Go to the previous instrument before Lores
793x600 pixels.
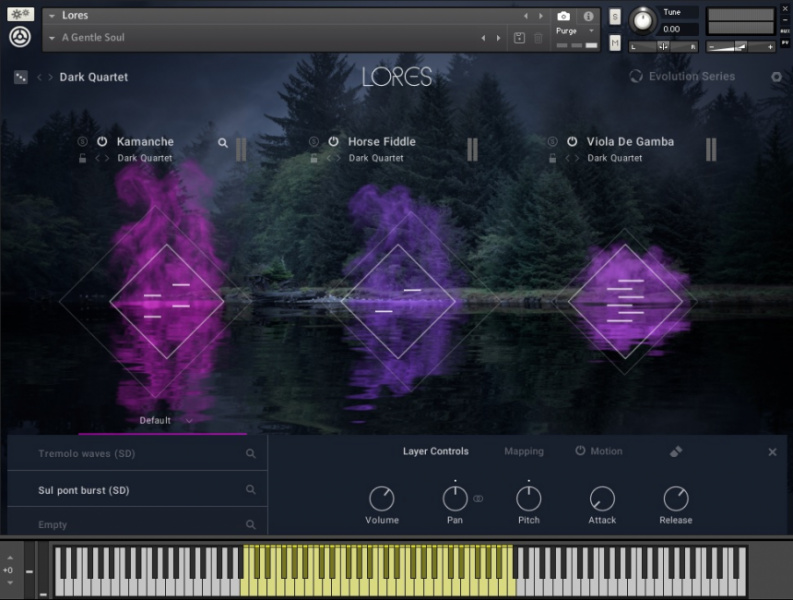(x=525, y=16)
